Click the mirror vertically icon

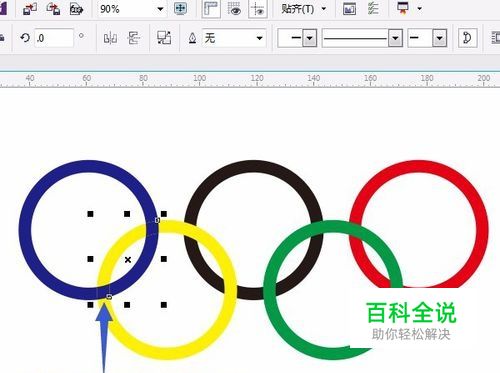[134, 38]
